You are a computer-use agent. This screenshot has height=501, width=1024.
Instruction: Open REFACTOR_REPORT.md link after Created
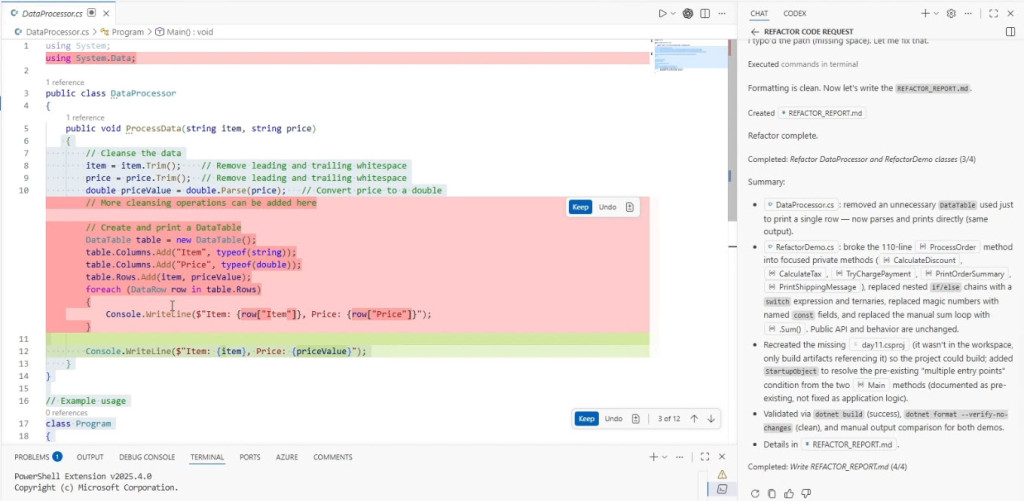point(822,113)
